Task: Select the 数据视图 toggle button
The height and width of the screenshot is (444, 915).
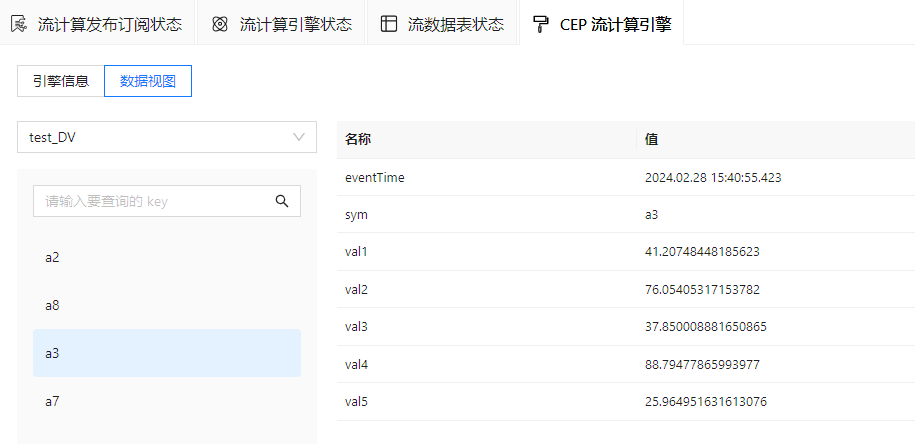Action: tap(148, 82)
